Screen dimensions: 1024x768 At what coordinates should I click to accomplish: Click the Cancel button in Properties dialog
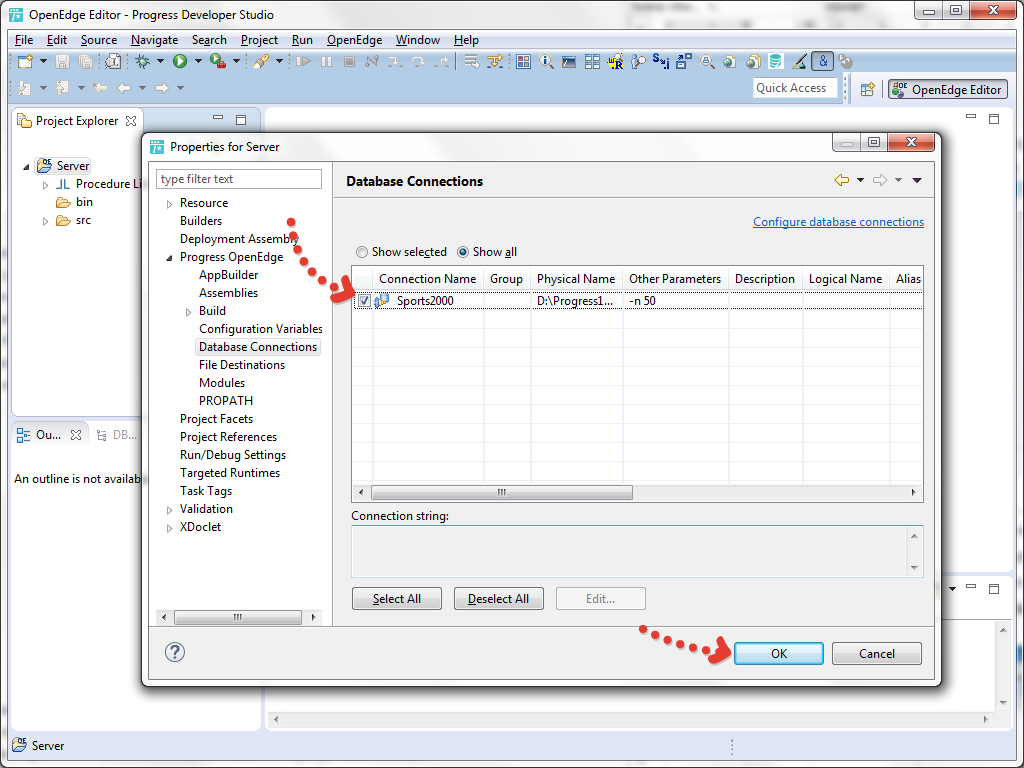[876, 653]
